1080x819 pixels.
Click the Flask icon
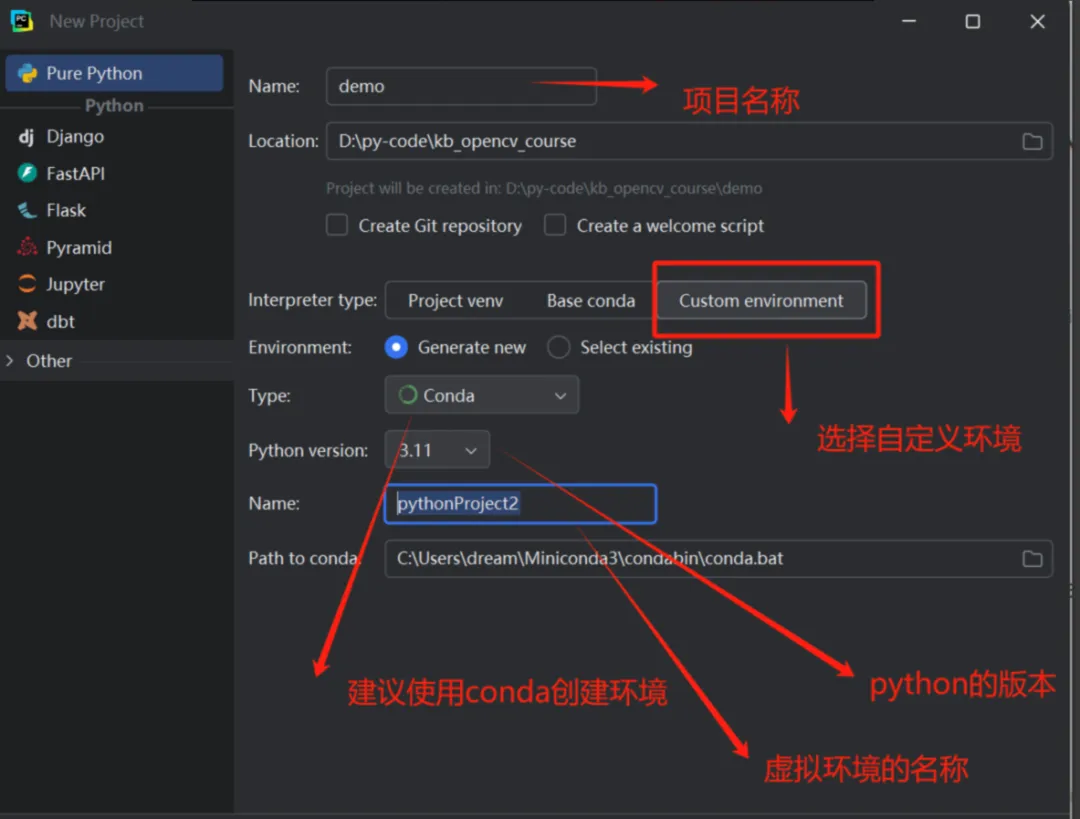coord(27,210)
